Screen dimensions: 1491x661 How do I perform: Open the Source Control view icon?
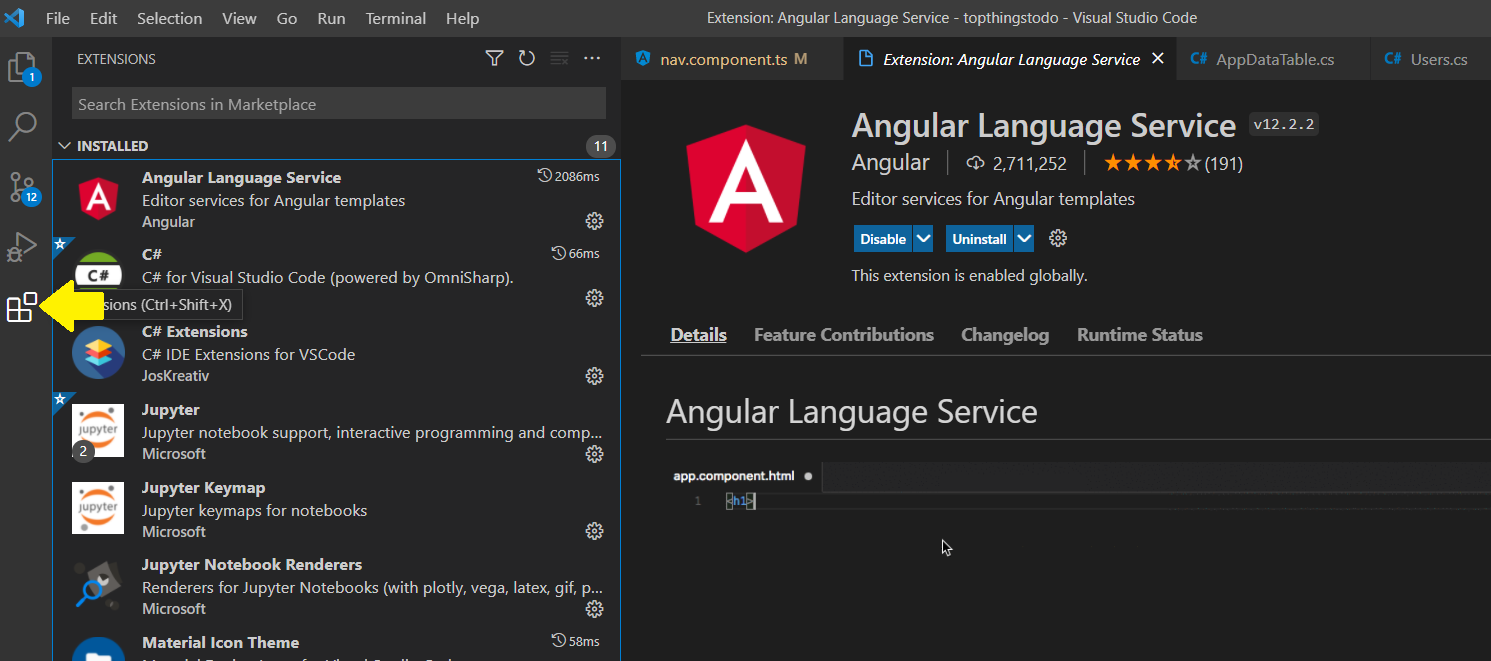23,187
